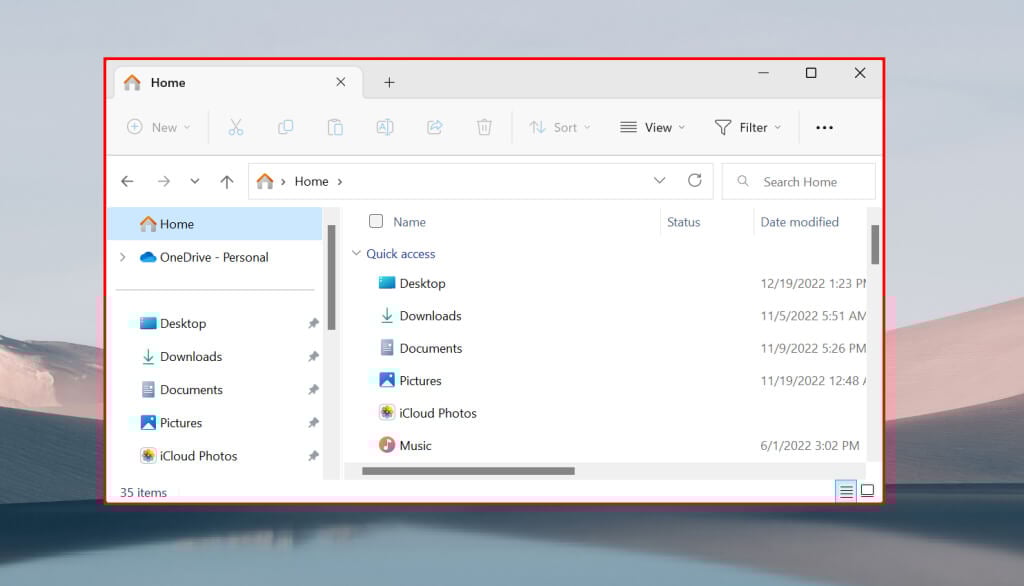Switch to large thumbnails view button
This screenshot has height=586, width=1024.
[867, 491]
